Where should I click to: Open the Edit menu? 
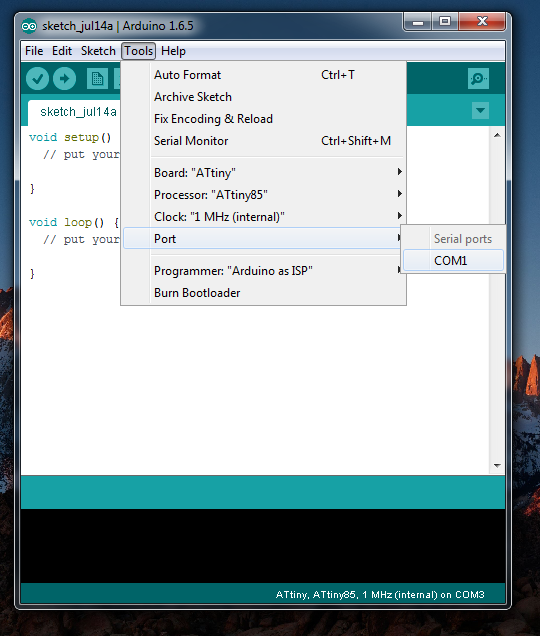(x=62, y=51)
